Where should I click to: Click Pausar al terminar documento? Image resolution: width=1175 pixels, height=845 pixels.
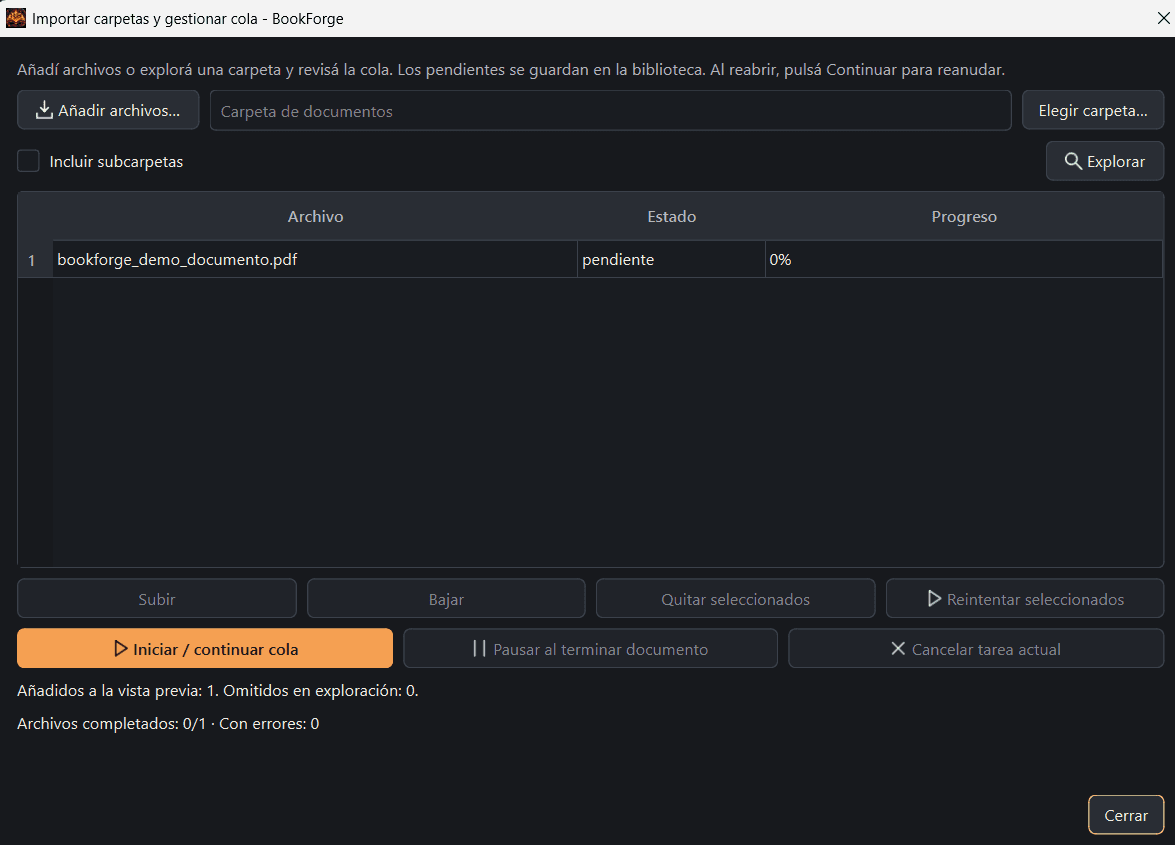point(590,648)
